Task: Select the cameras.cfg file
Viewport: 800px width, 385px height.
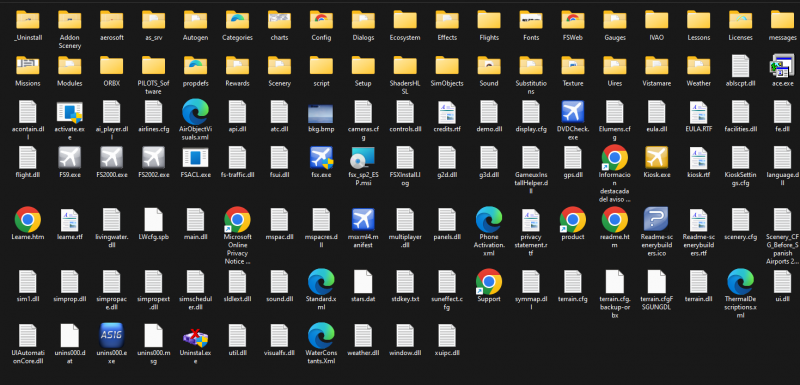Action: [363, 111]
